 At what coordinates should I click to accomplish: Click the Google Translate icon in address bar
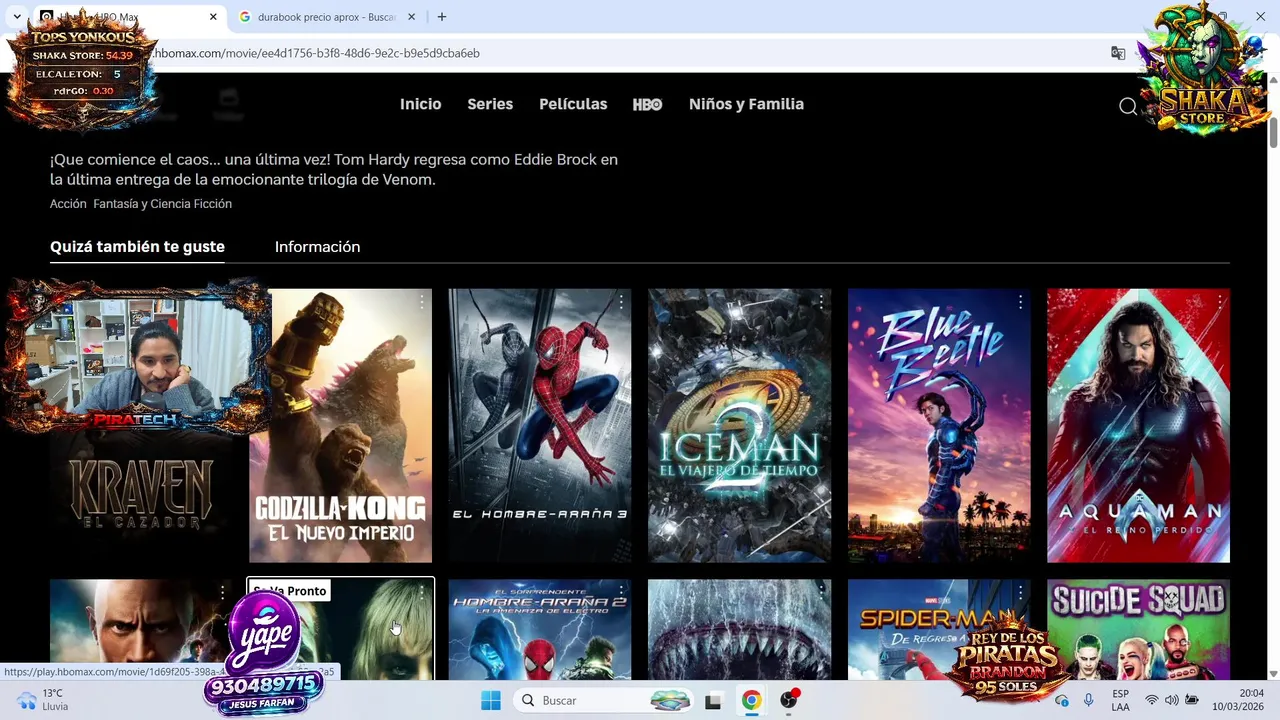(1118, 53)
